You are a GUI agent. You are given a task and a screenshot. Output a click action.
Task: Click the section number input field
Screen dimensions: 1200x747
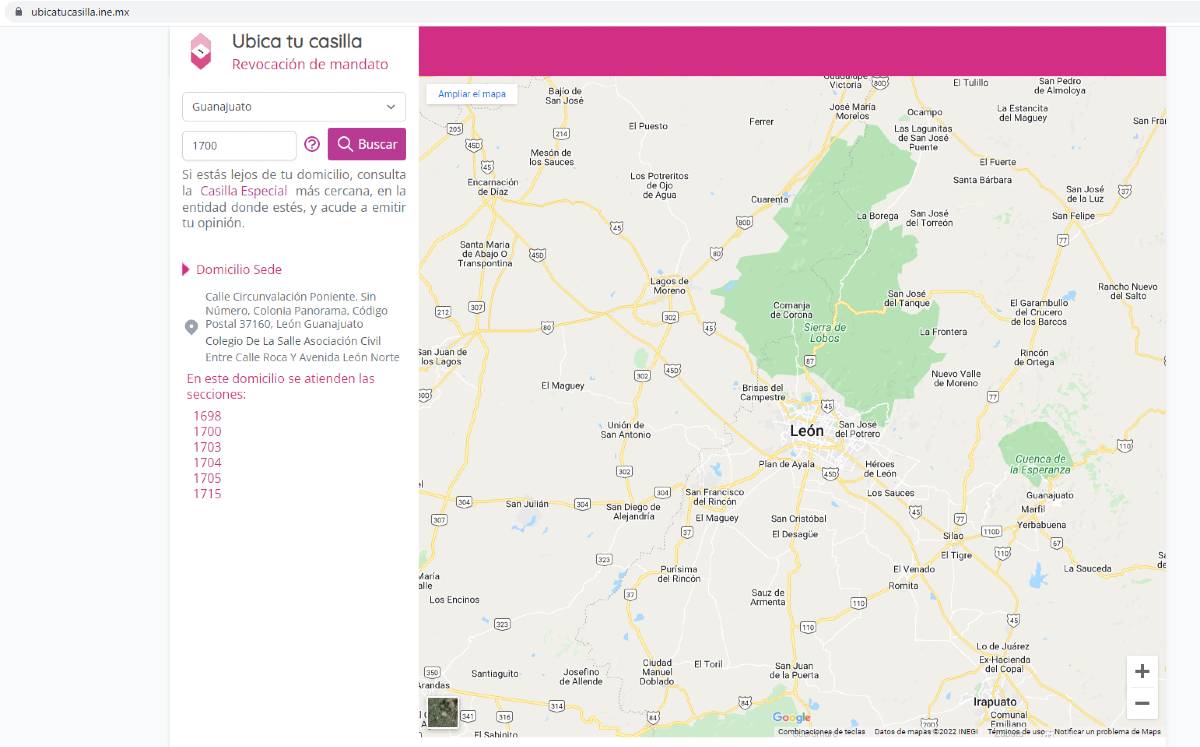(239, 145)
